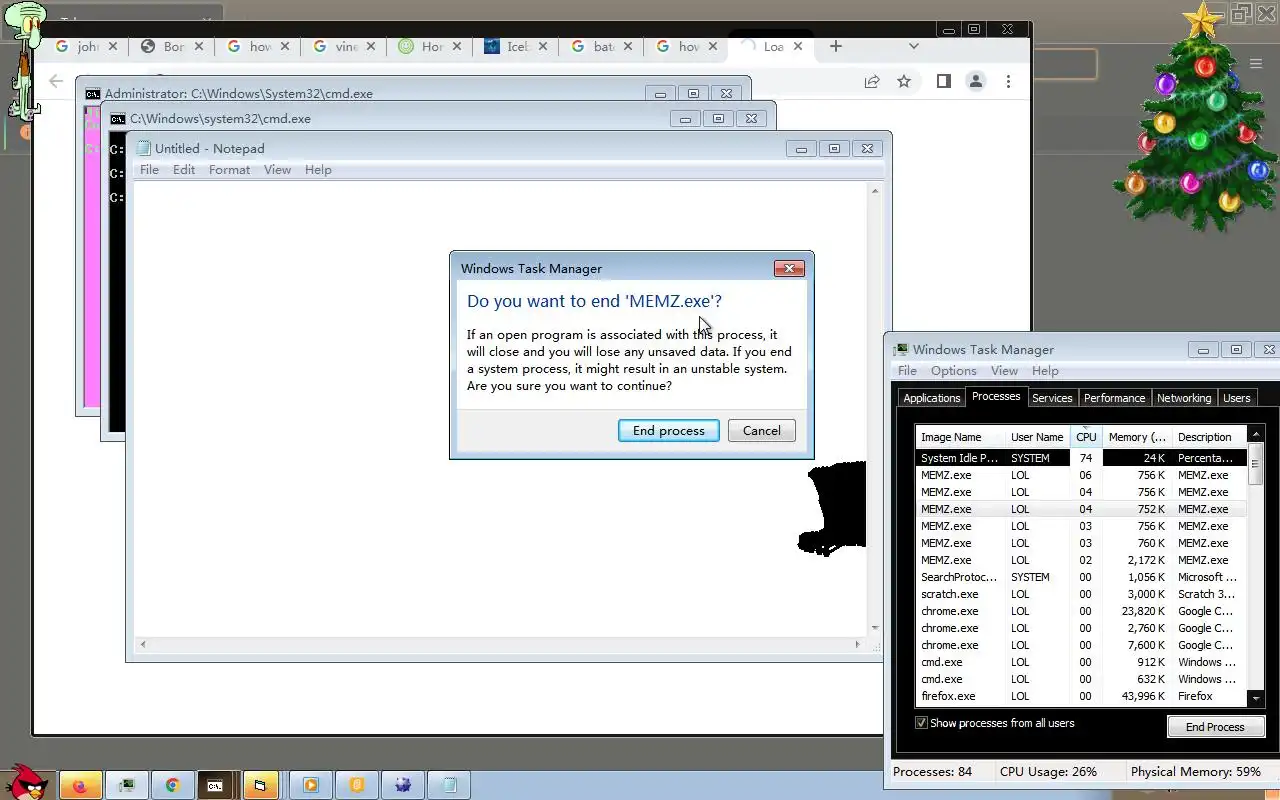Click Chrome back arrow

click(x=56, y=81)
